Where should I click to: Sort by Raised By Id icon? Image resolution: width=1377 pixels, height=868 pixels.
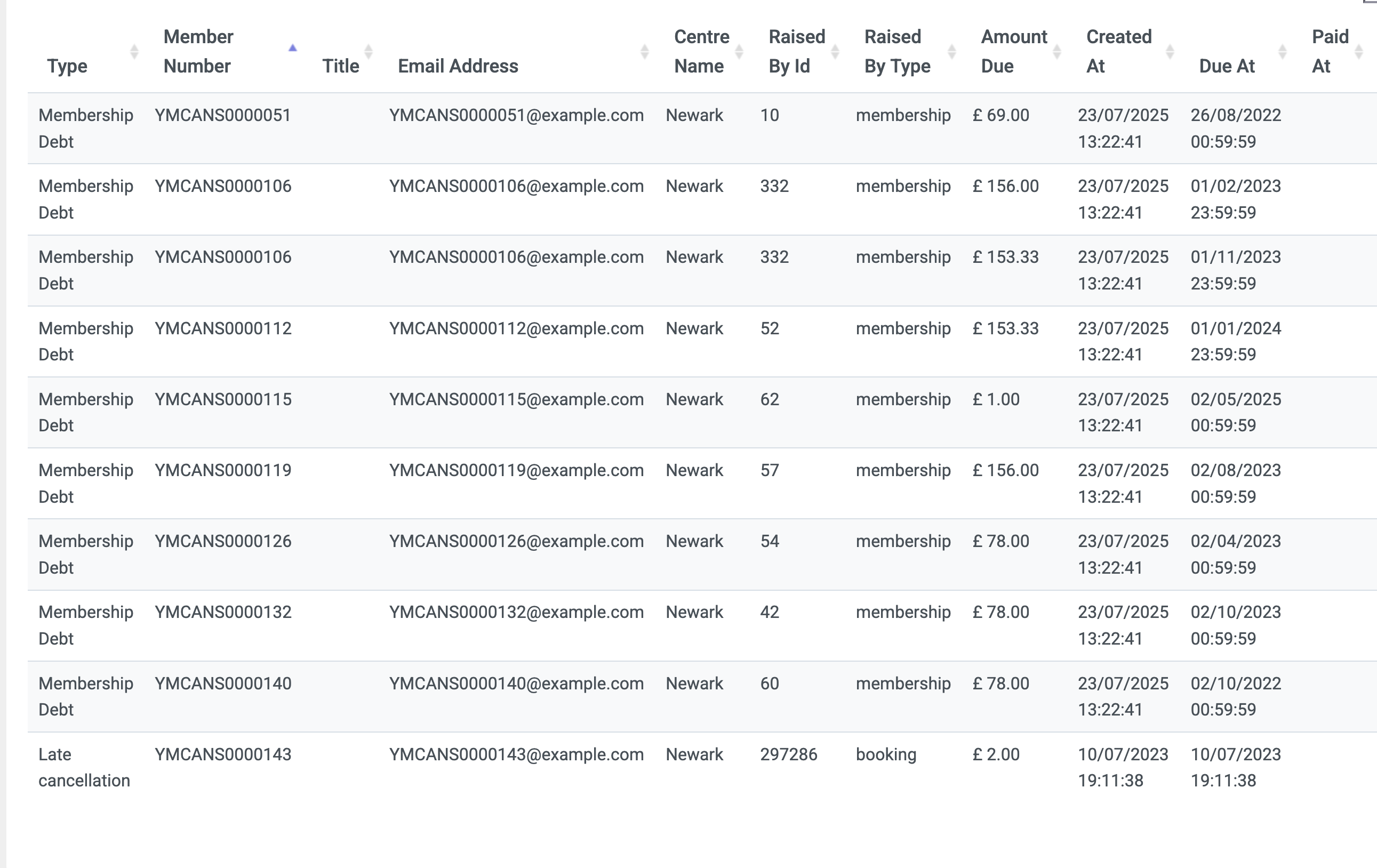(835, 52)
